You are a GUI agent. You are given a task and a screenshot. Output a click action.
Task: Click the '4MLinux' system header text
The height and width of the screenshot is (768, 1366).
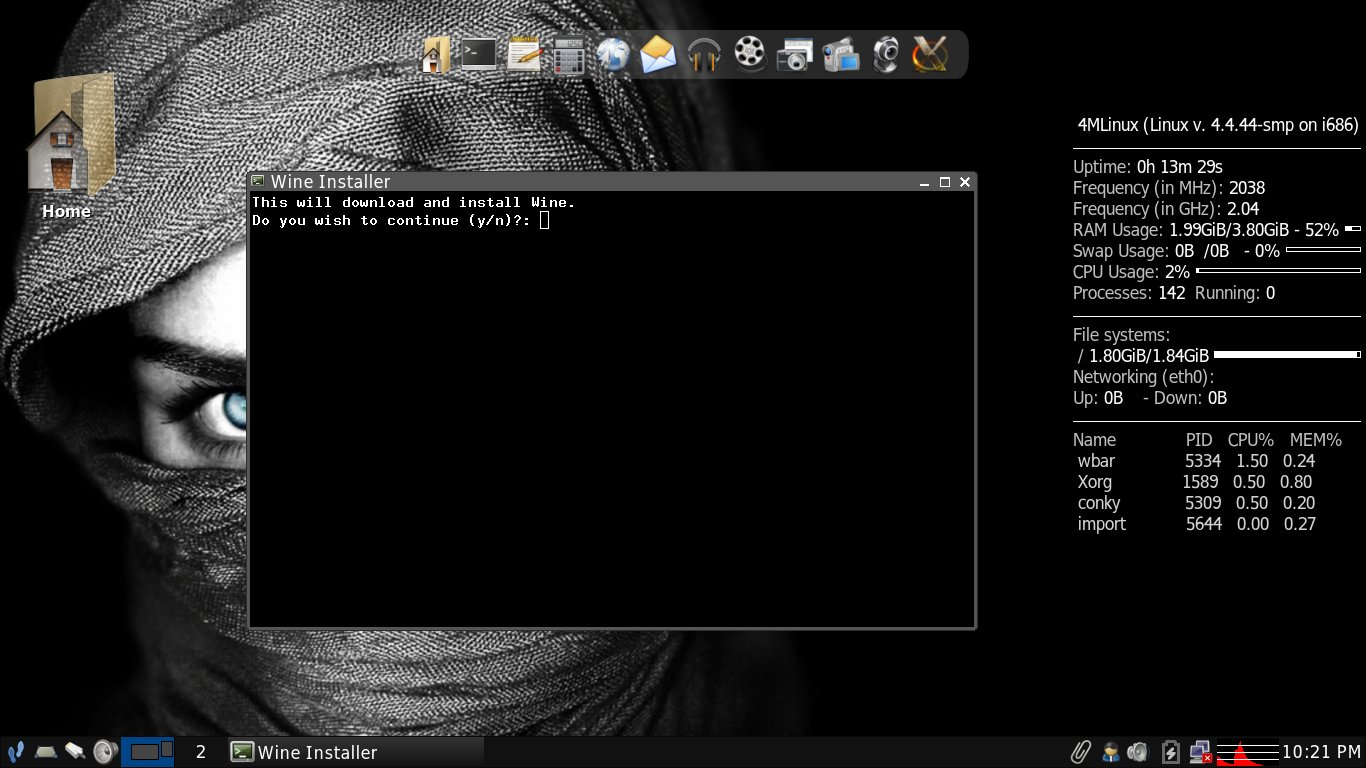click(x=1217, y=125)
